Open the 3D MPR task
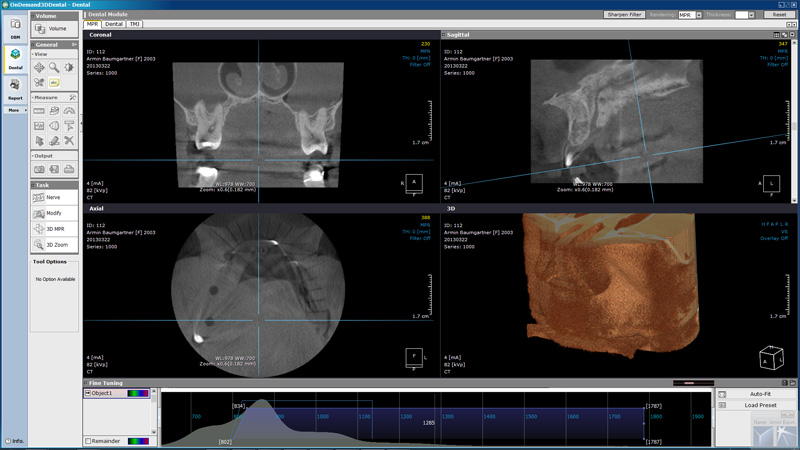Image resolution: width=800 pixels, height=450 pixels. click(54, 229)
